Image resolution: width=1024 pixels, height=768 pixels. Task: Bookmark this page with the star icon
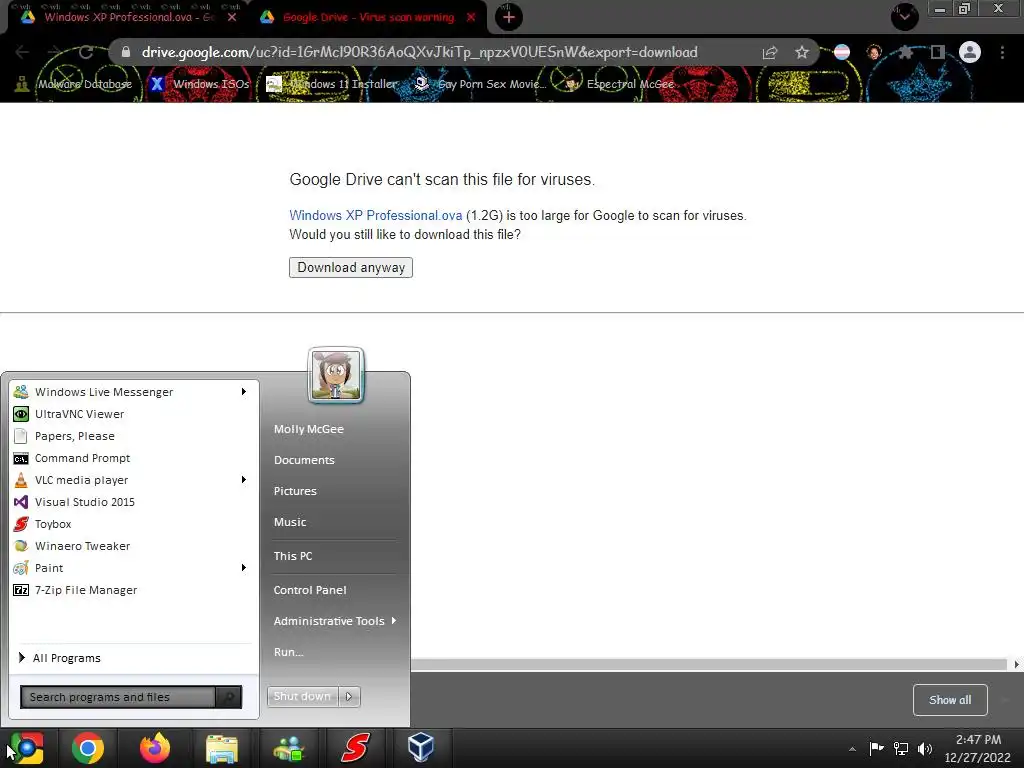pos(802,52)
